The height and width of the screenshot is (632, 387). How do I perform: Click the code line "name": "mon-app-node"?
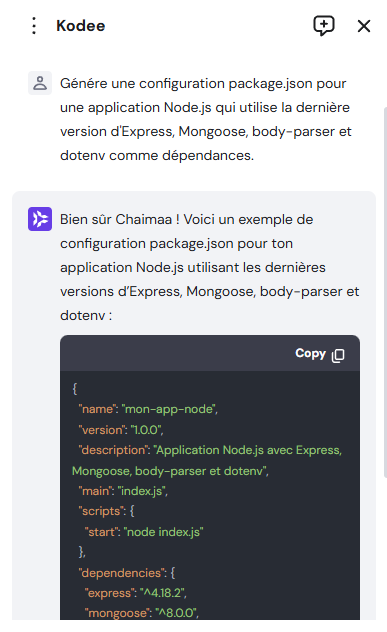click(148, 409)
